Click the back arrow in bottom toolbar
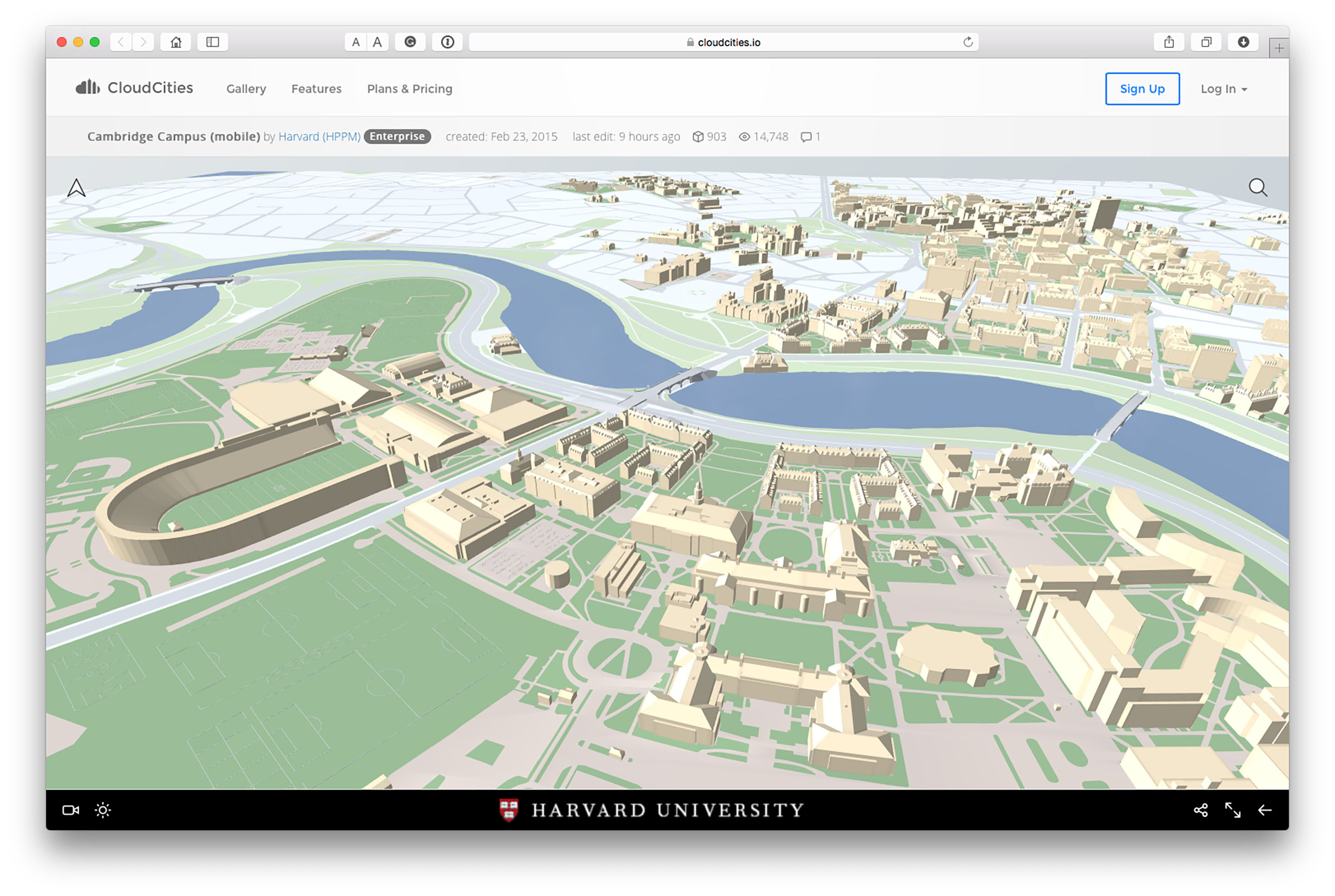Image resolution: width=1335 pixels, height=896 pixels. [x=1265, y=810]
